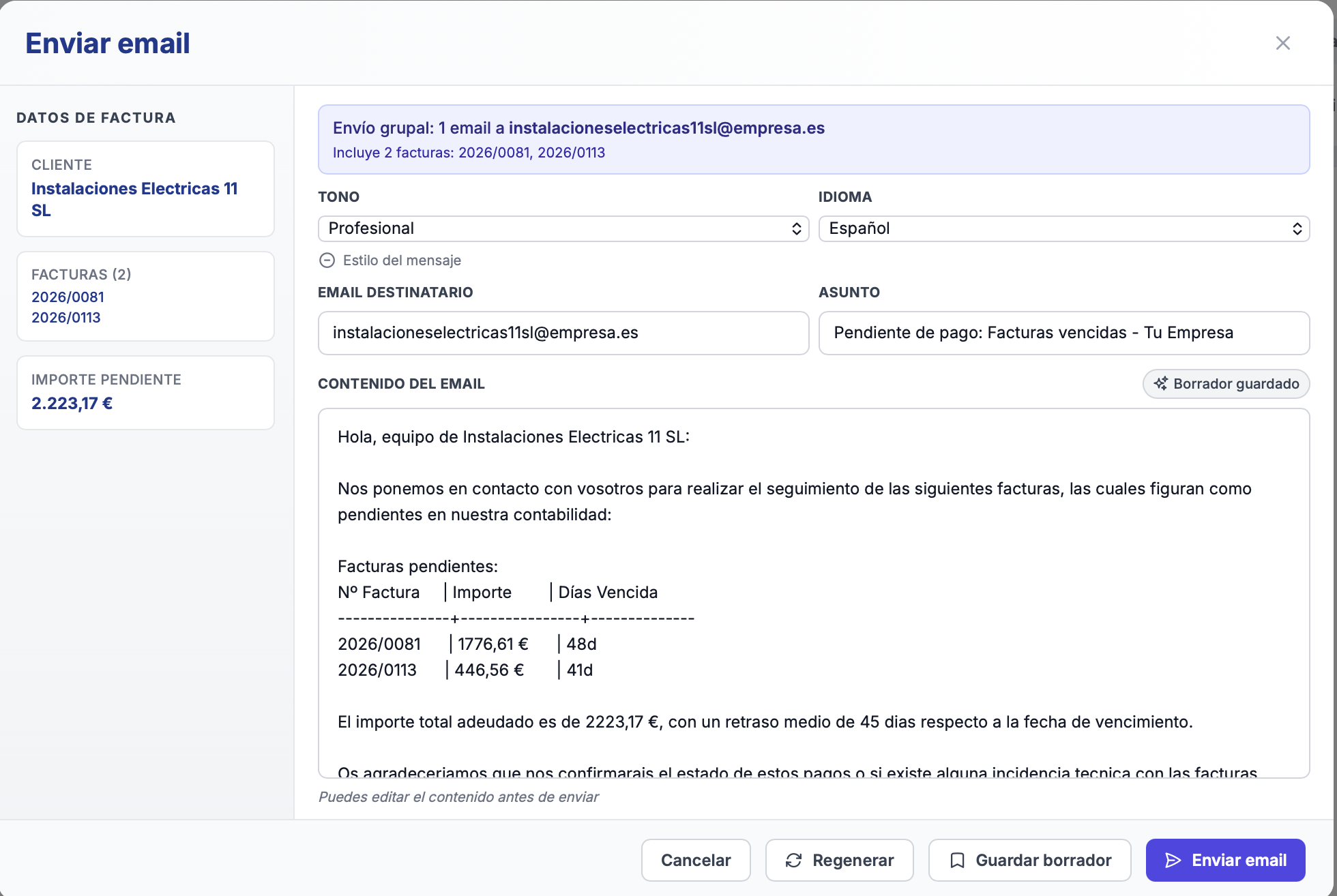Click the Estilo del mensaje hint text
The image size is (1337, 896).
(x=402, y=260)
